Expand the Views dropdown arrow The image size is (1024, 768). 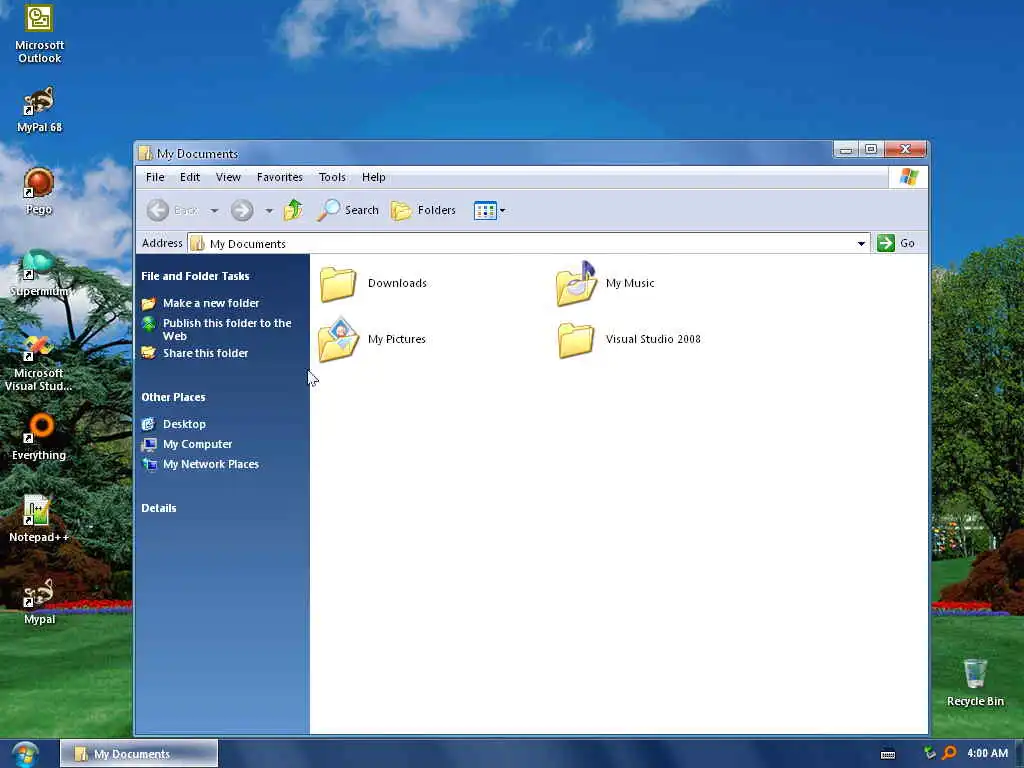pyautogui.click(x=502, y=210)
